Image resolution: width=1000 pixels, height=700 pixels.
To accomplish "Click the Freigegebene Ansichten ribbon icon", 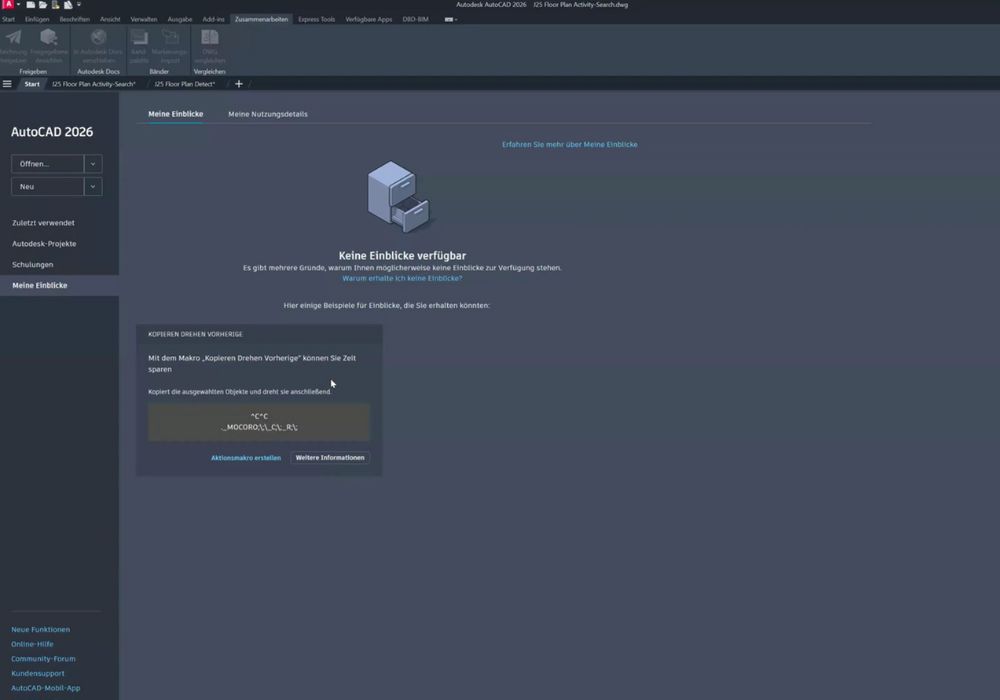I will pyautogui.click(x=48, y=39).
